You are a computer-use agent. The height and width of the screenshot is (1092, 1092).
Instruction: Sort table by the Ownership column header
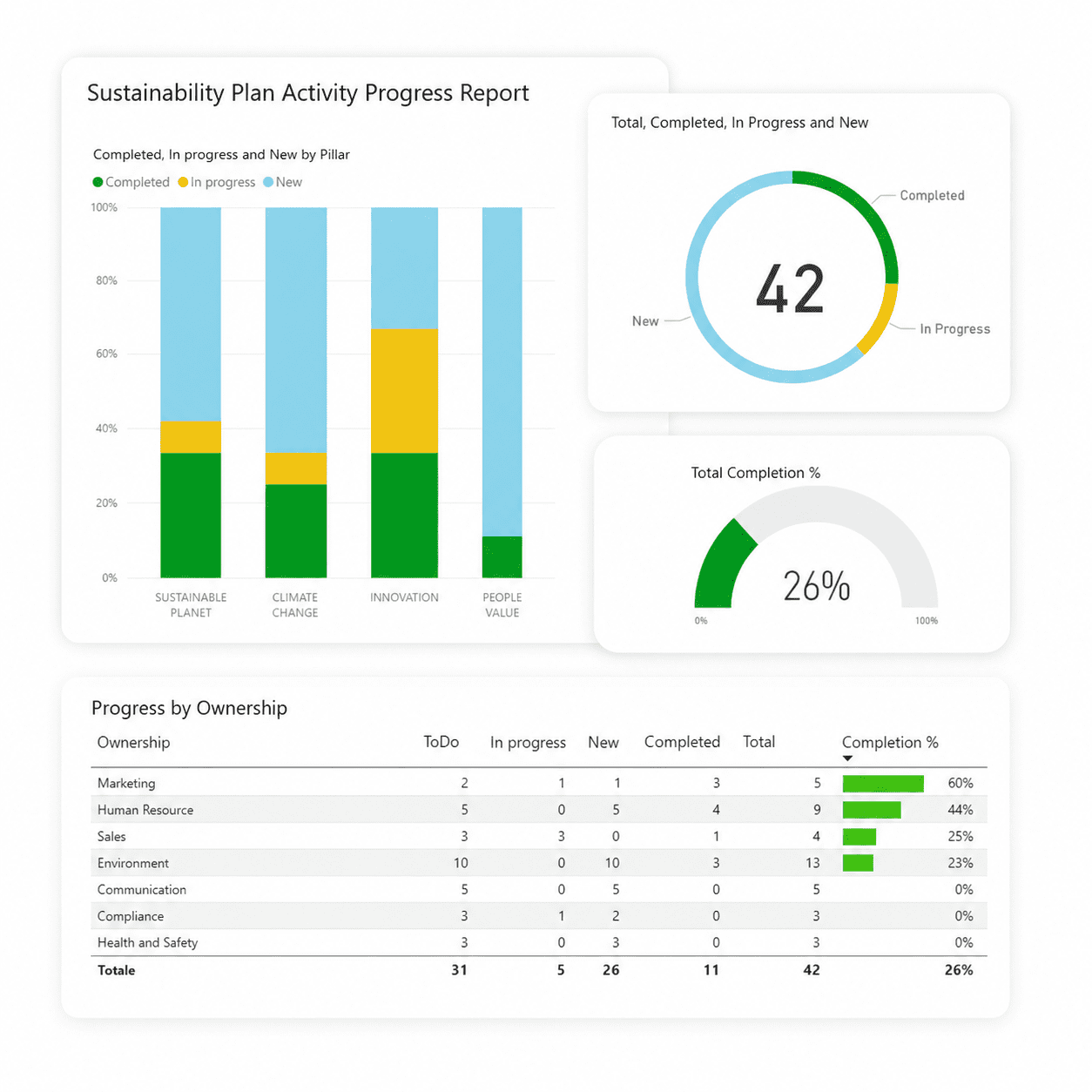133,742
